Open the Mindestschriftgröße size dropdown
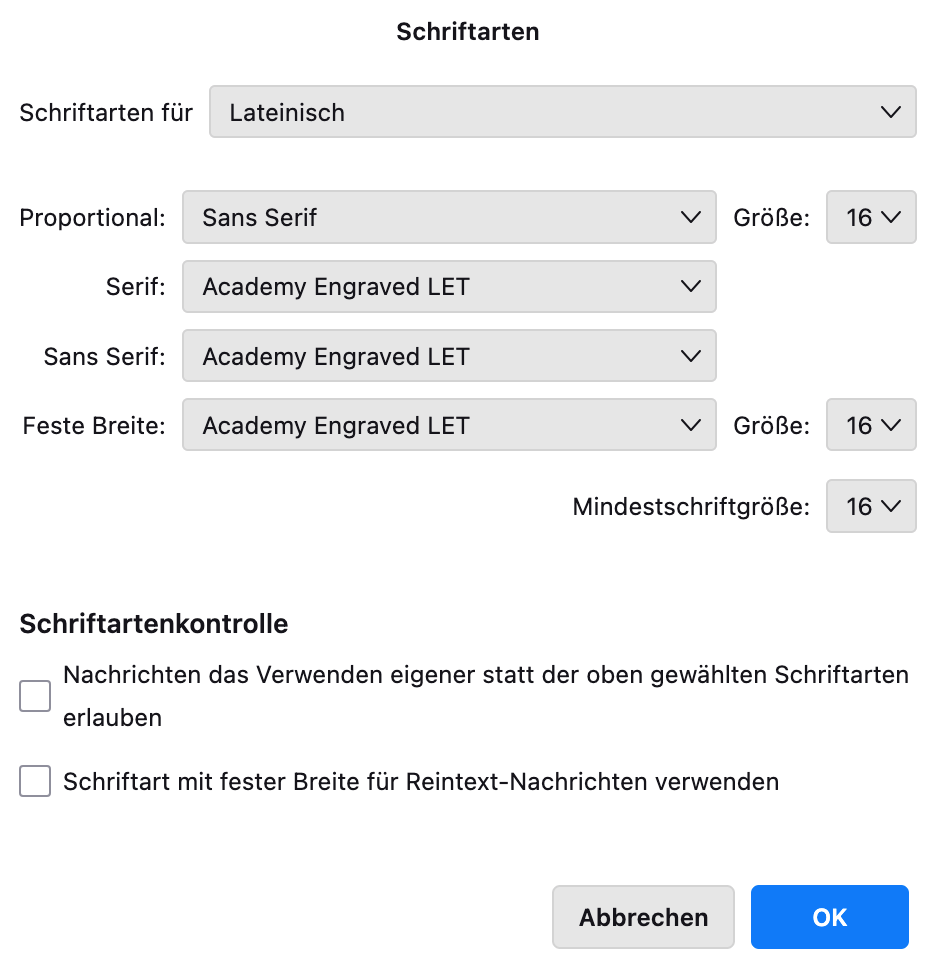This screenshot has width=938, height=978. click(871, 507)
